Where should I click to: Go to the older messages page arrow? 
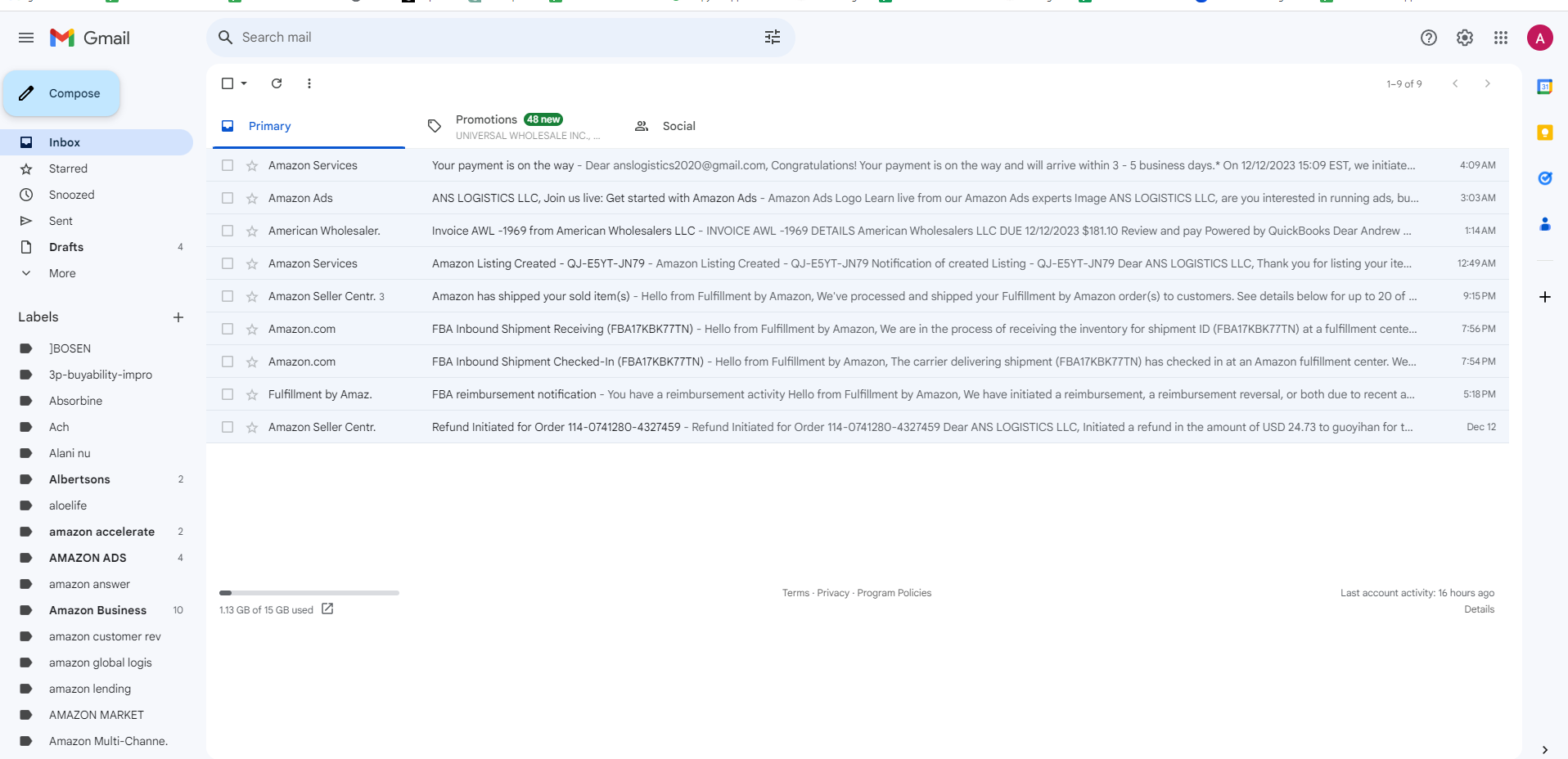tap(1488, 83)
